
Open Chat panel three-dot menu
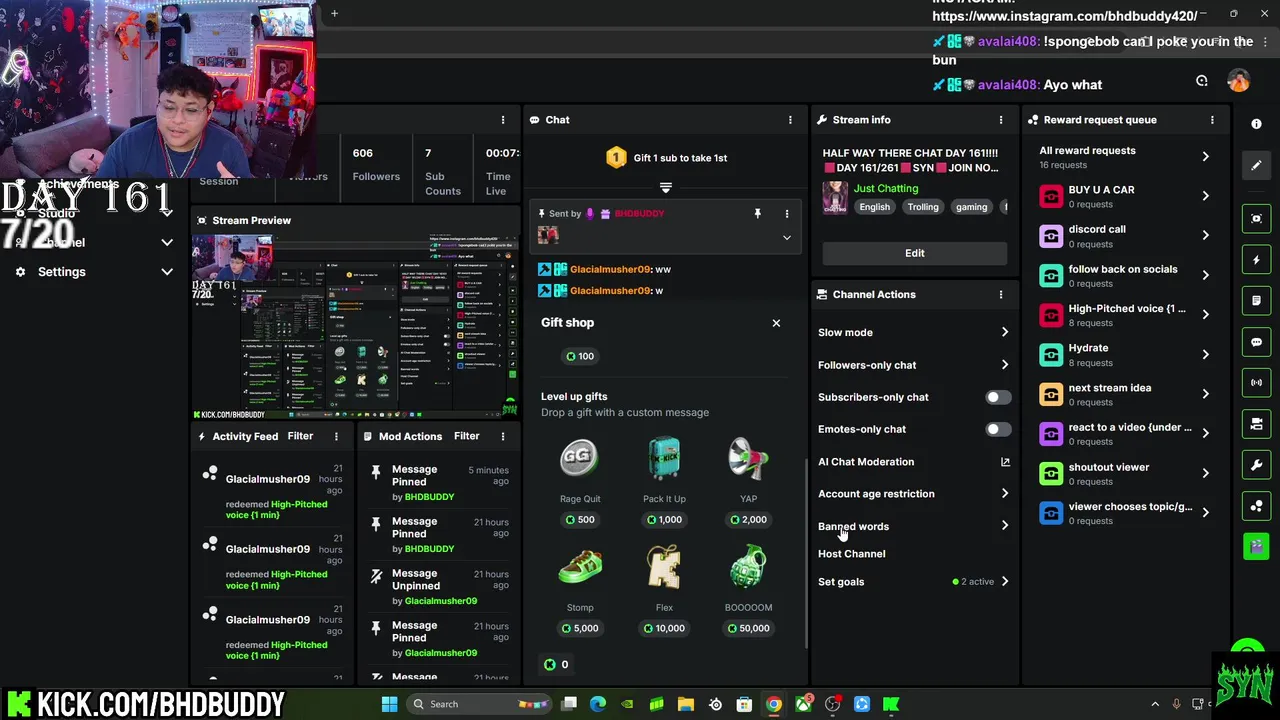coord(790,120)
